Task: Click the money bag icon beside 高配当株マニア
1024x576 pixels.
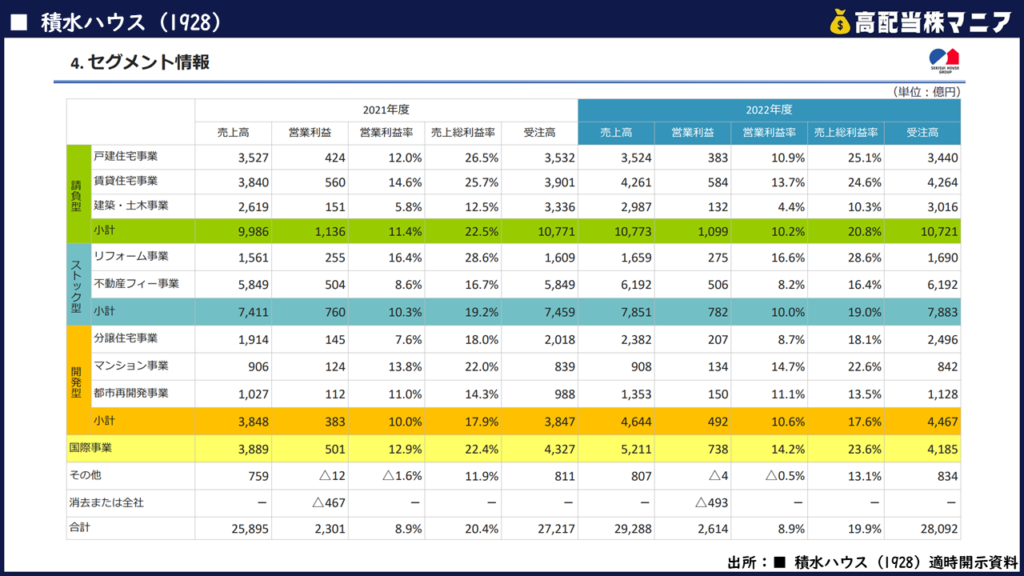Action: point(839,22)
